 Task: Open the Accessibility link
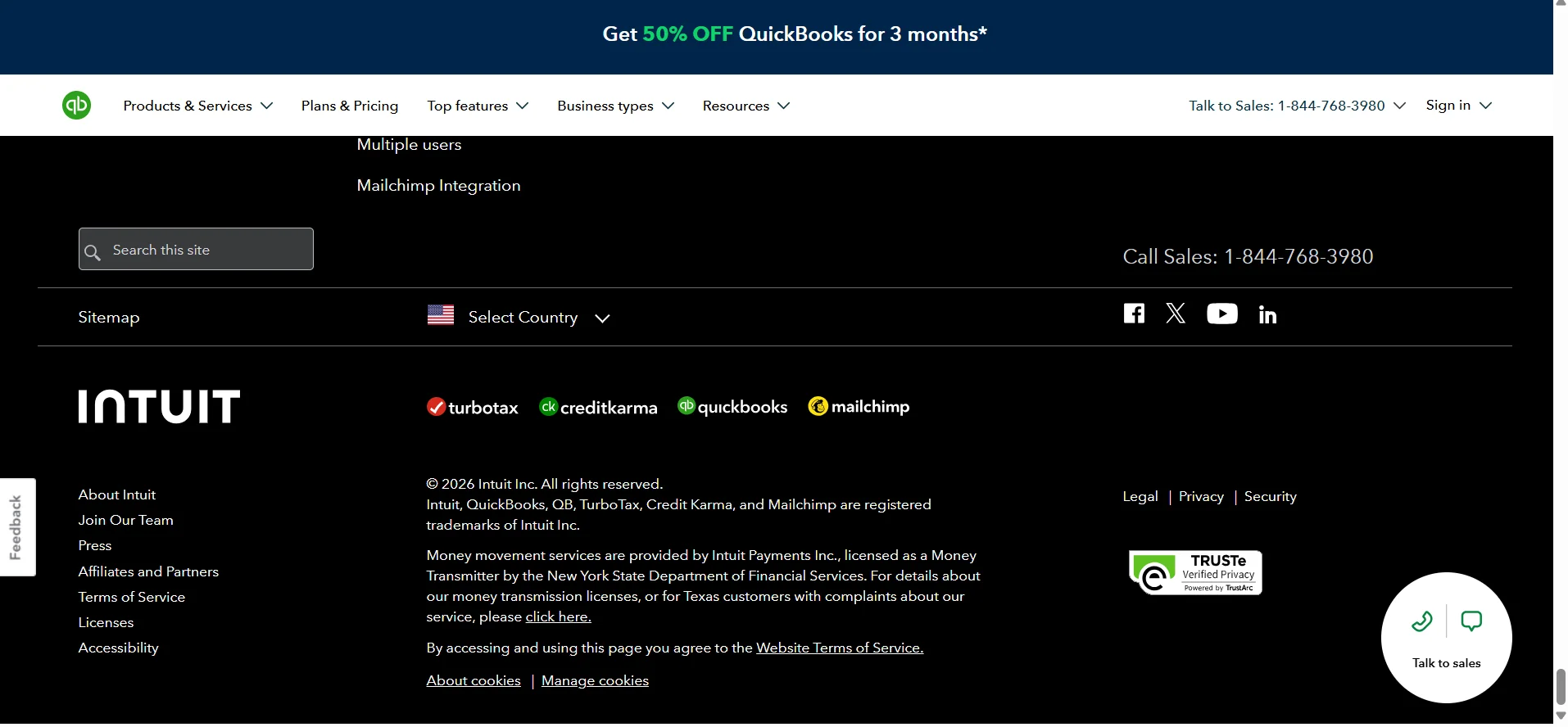[119, 648]
